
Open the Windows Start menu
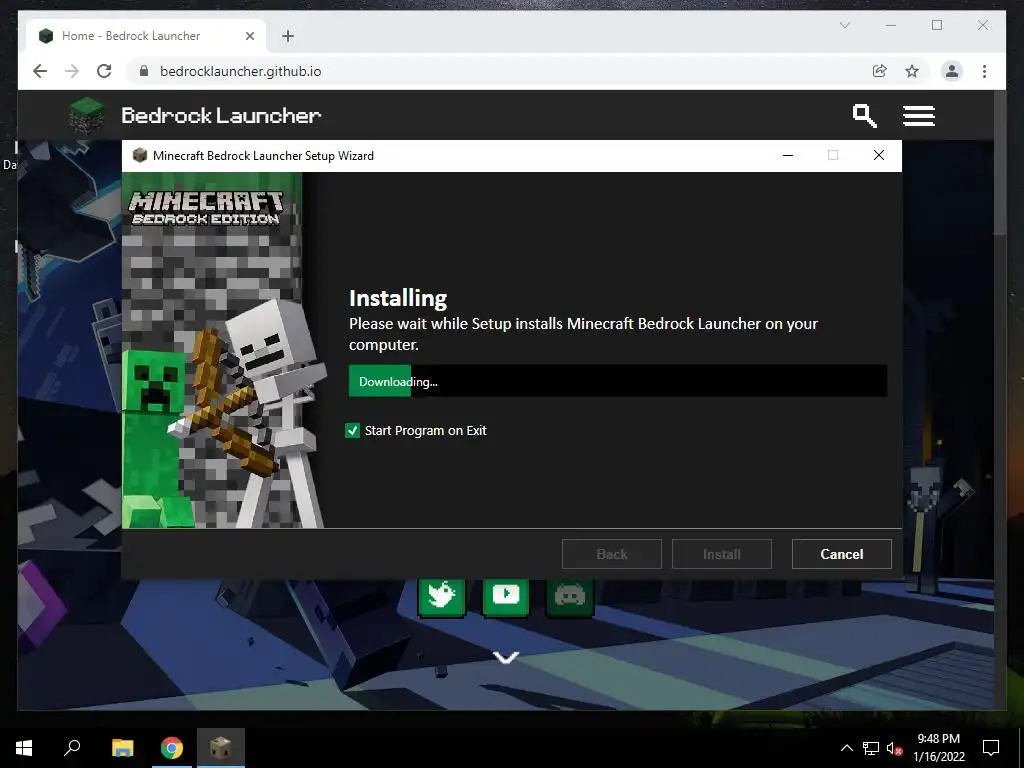tap(24, 748)
